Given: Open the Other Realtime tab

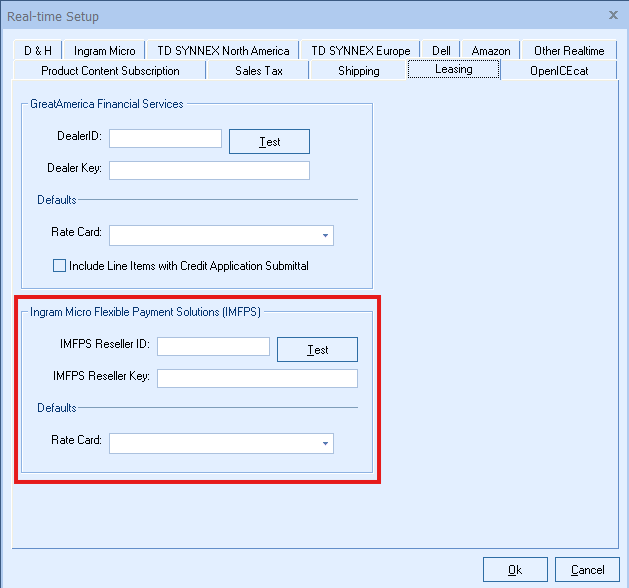Looking at the screenshot, I should click(569, 51).
